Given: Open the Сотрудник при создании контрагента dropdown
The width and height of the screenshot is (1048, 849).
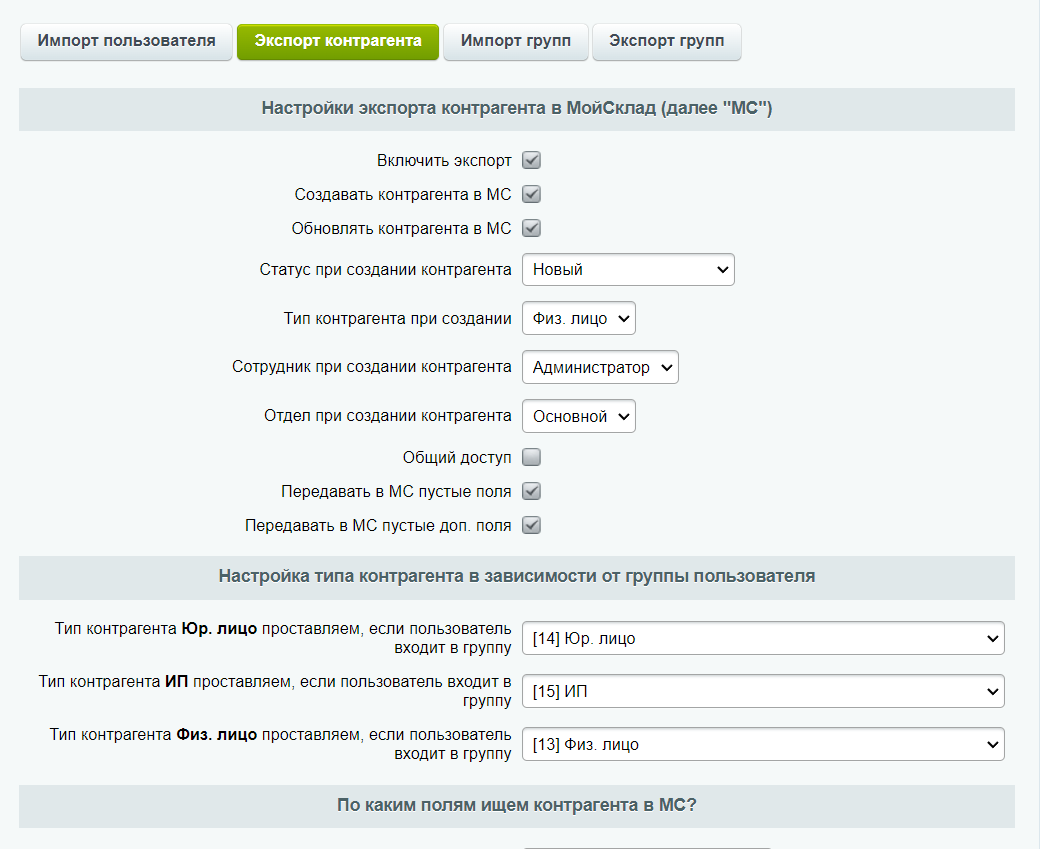Looking at the screenshot, I should [x=600, y=367].
